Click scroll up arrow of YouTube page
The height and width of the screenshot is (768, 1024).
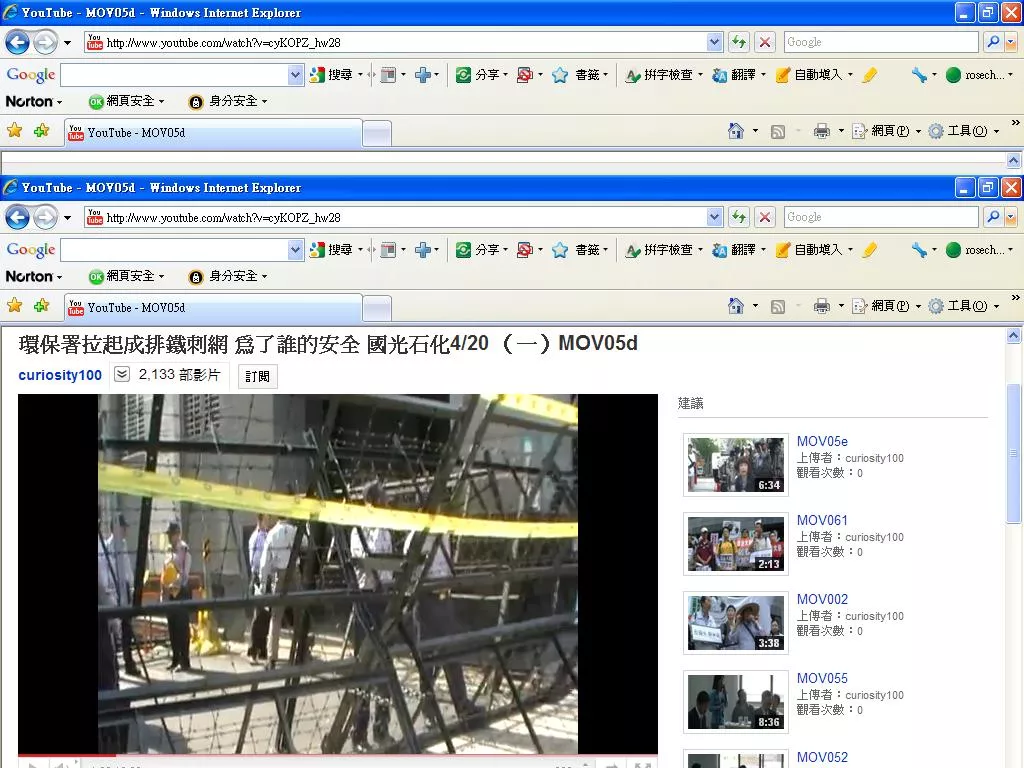[1014, 336]
